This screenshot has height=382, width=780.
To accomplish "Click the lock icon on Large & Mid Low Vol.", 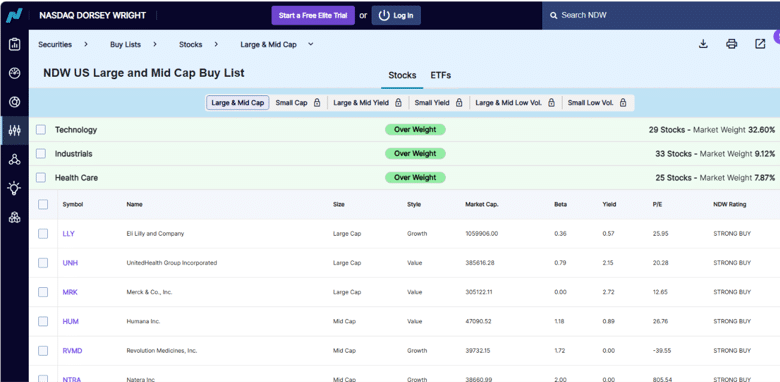I will click(551, 102).
